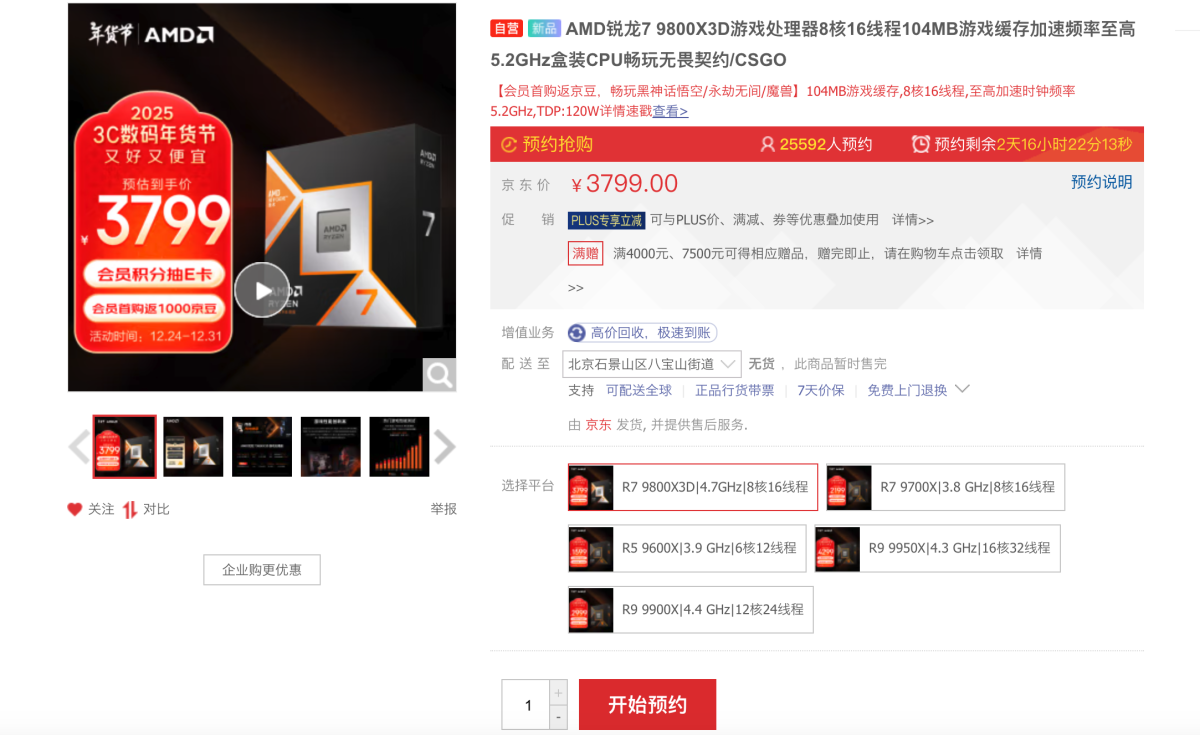Select the bar chart thumbnail image
The height and width of the screenshot is (735, 1200).
[x=399, y=447]
